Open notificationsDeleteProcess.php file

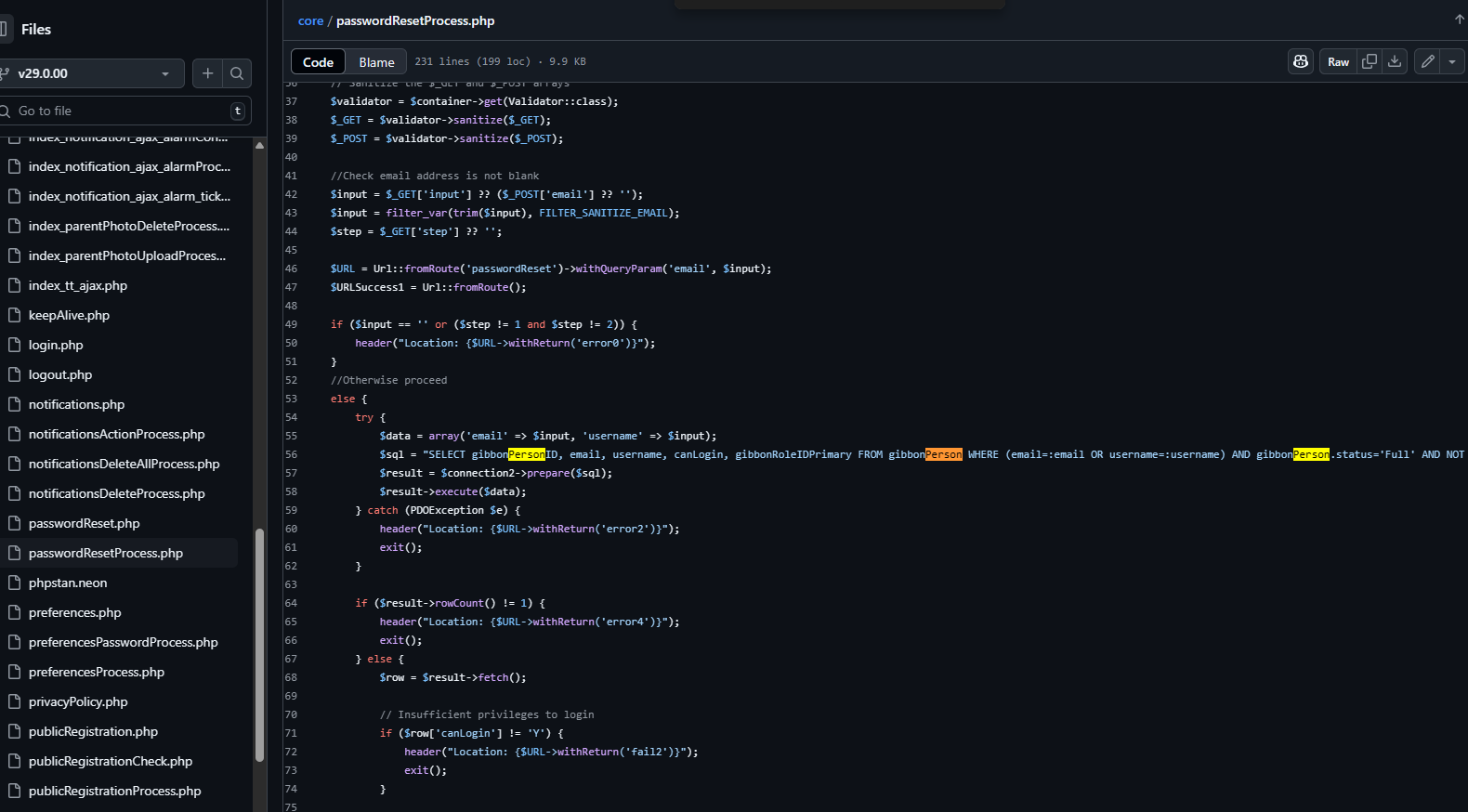pyautogui.click(x=117, y=493)
